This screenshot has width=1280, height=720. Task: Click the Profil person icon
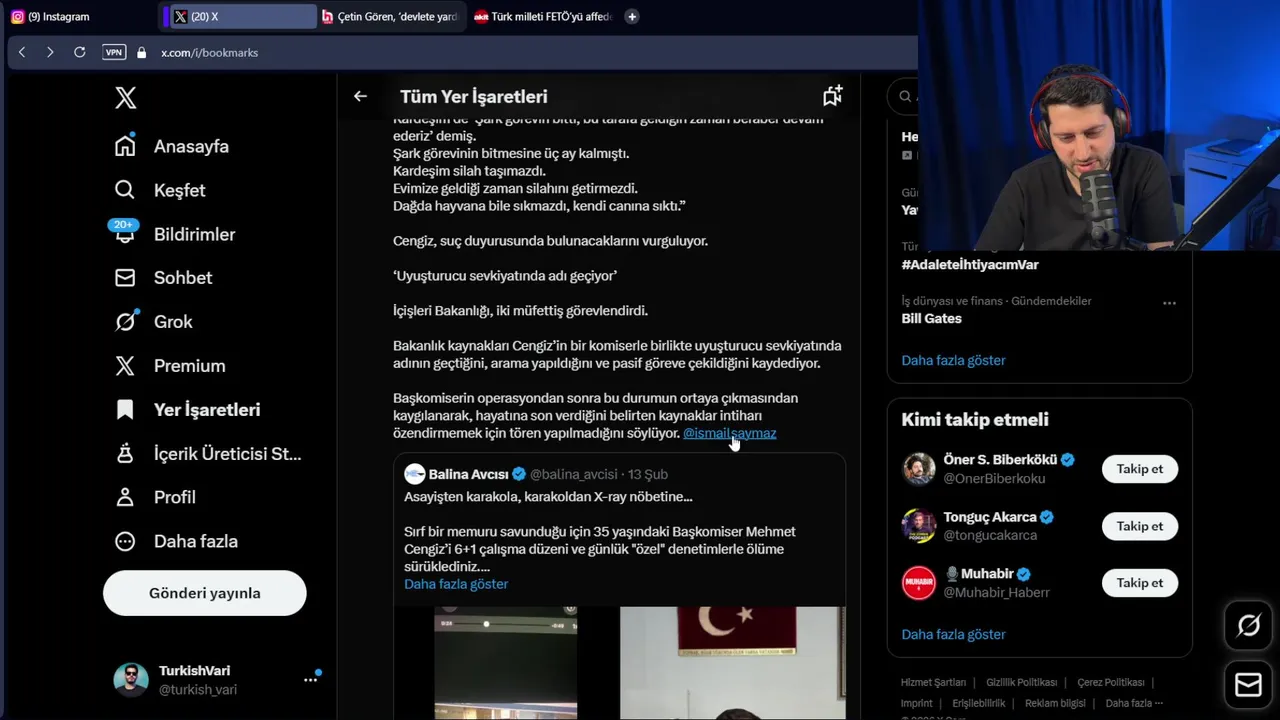point(125,498)
